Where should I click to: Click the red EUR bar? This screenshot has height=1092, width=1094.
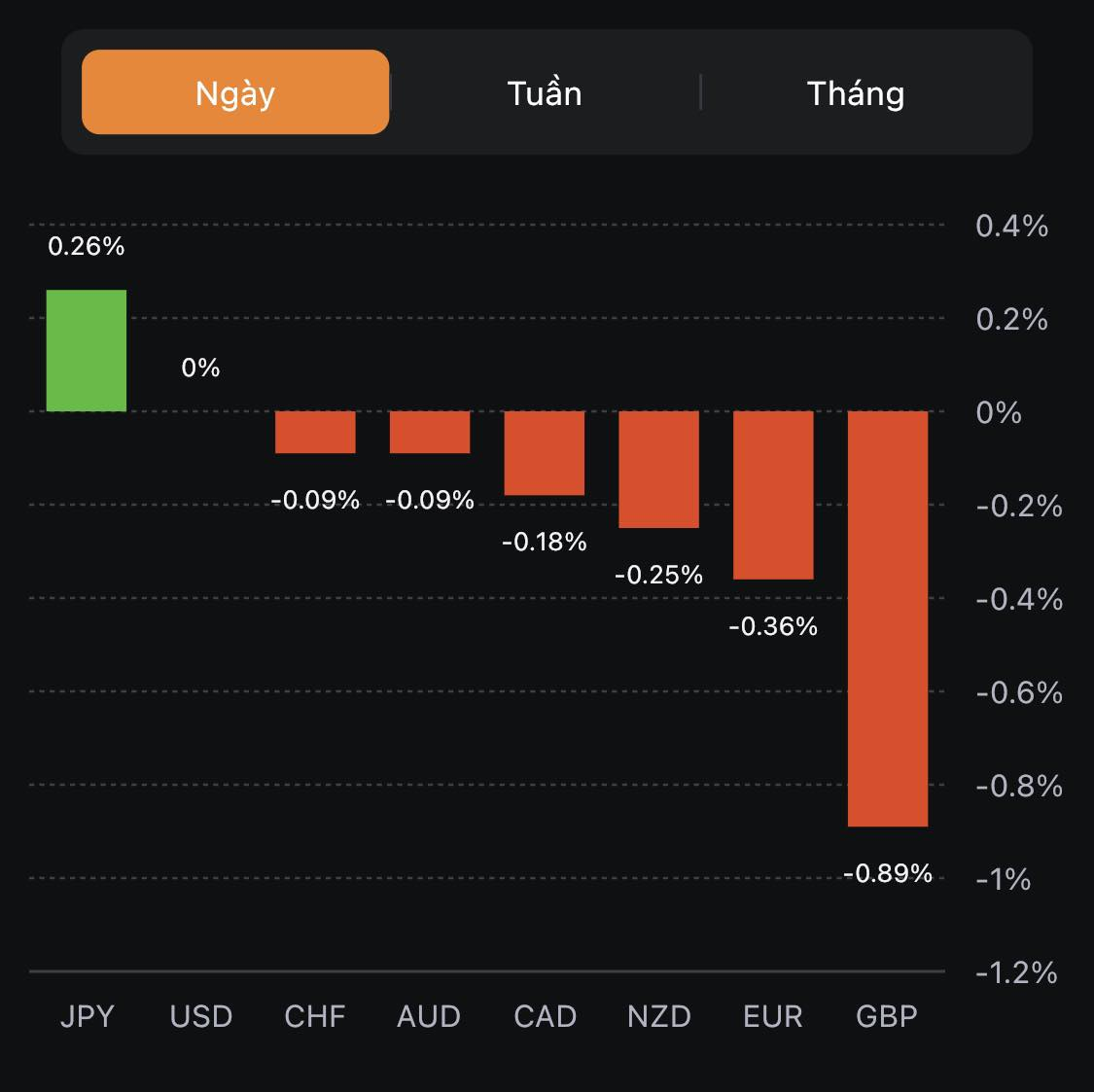pyautogui.click(x=773, y=495)
